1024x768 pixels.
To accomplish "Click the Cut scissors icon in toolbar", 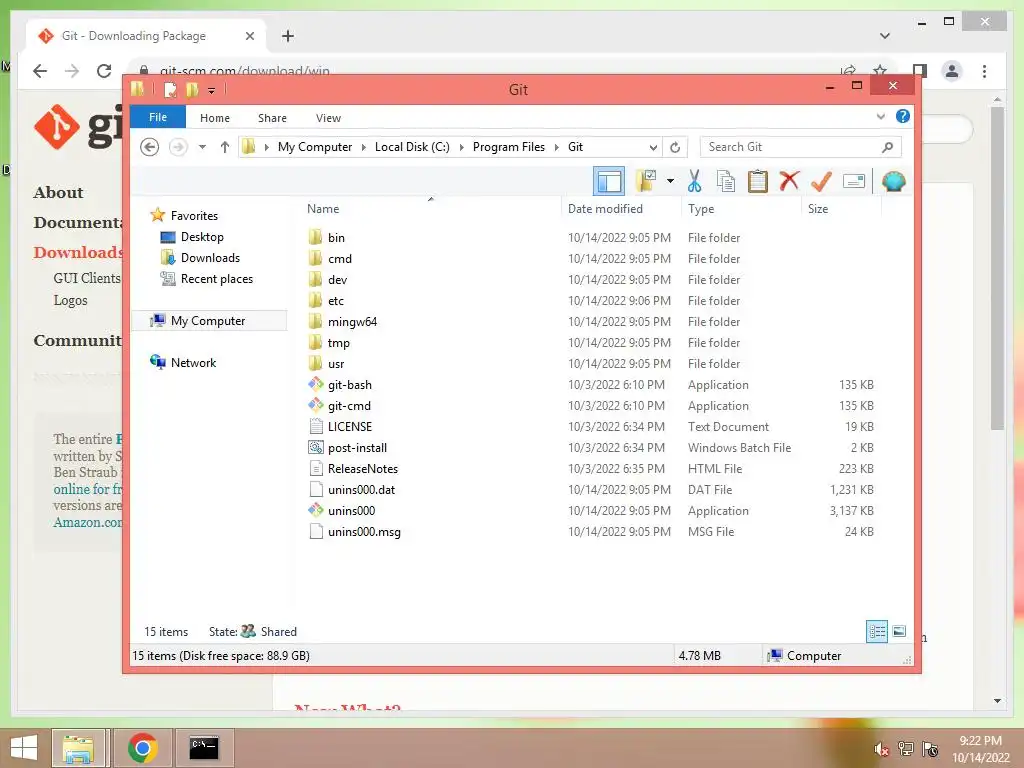I will point(694,181).
